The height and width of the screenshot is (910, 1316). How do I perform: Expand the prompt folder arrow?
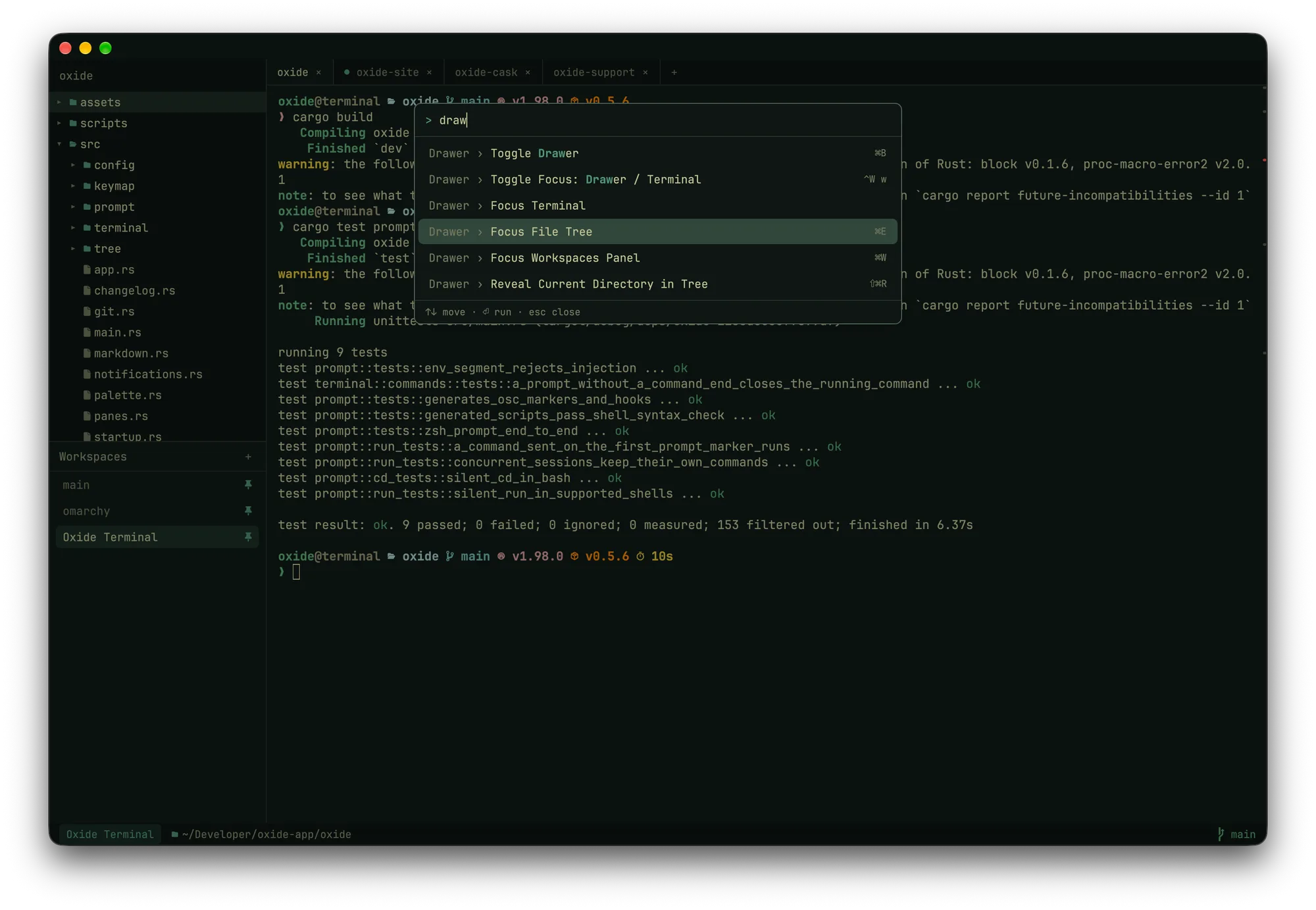click(x=73, y=207)
